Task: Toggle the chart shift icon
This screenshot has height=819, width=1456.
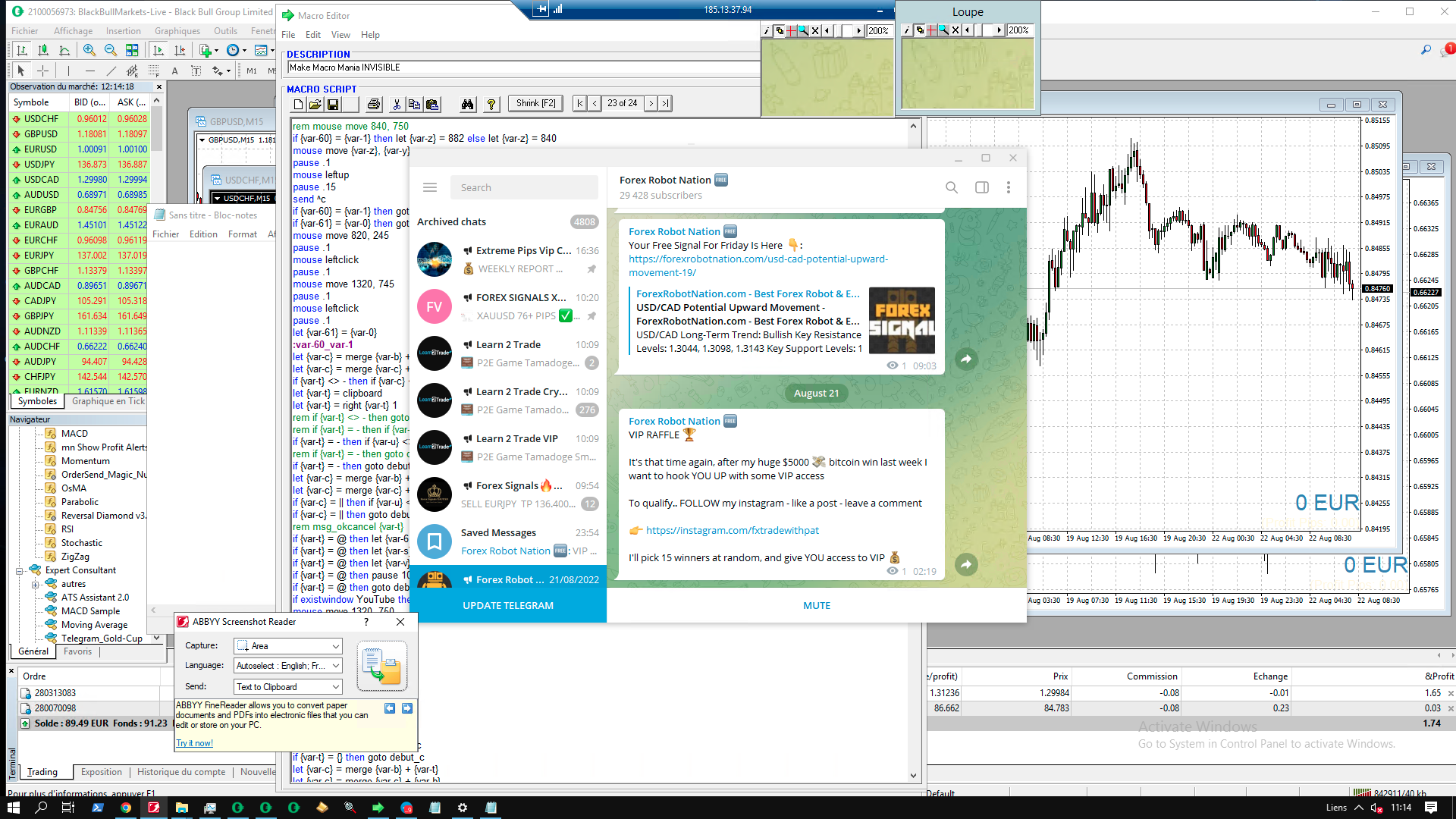Action: (x=180, y=50)
